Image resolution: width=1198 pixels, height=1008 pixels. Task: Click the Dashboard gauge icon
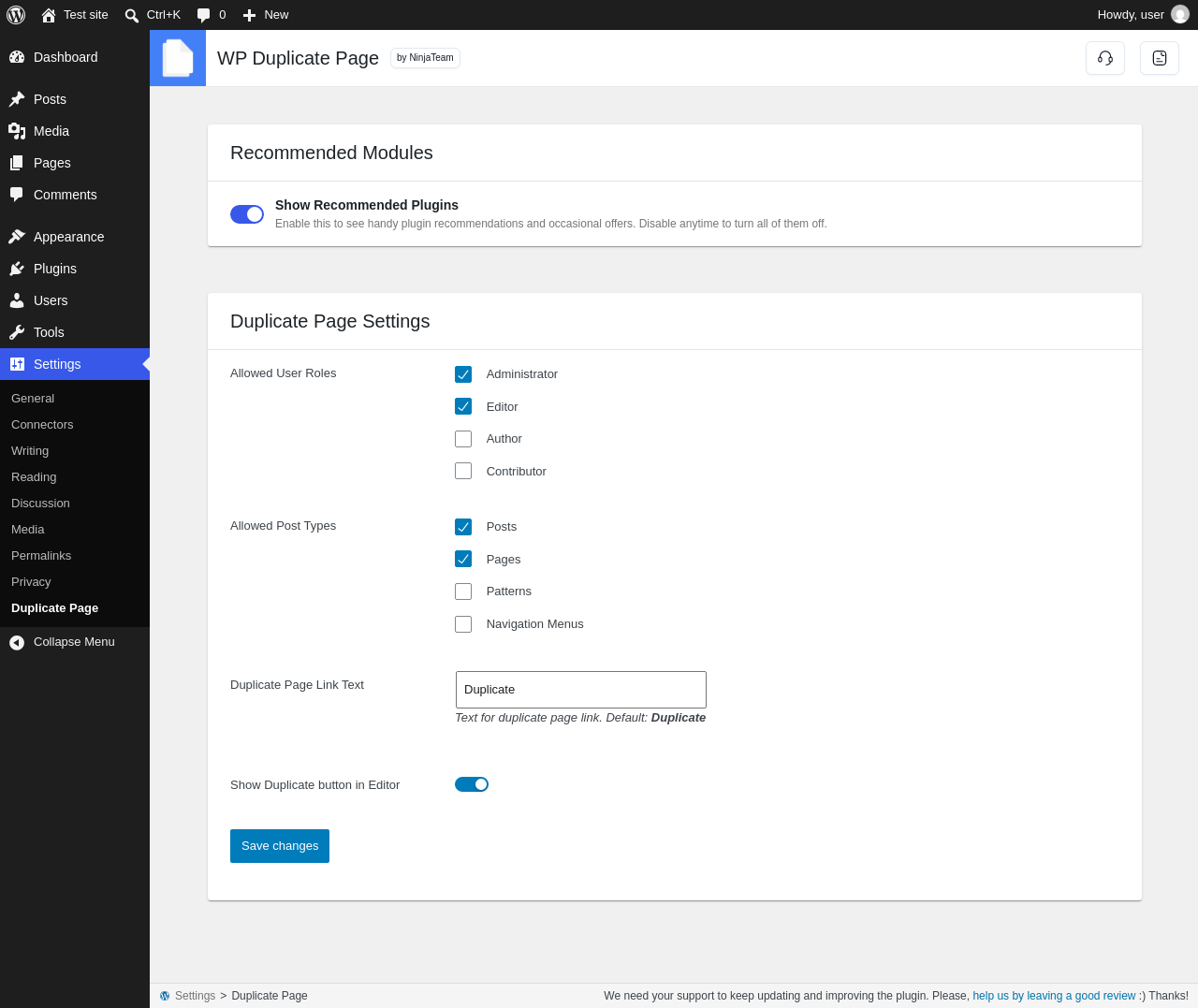(17, 57)
